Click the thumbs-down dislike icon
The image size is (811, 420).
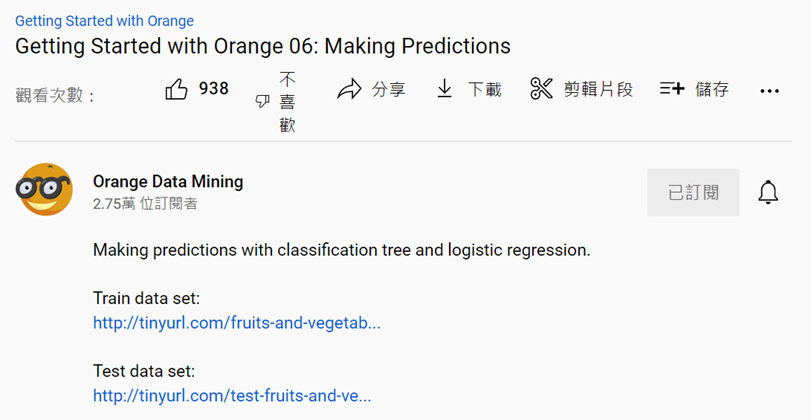[x=263, y=101]
